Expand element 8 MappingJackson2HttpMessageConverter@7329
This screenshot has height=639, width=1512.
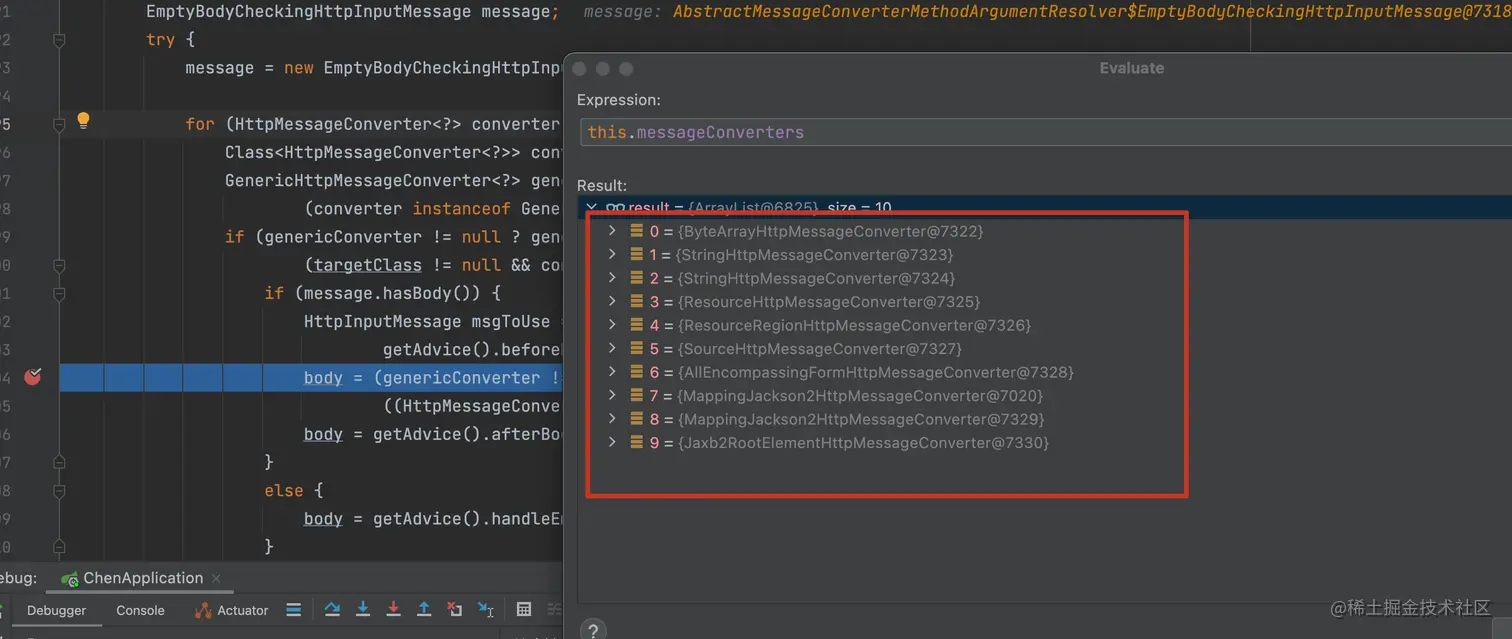click(x=612, y=419)
